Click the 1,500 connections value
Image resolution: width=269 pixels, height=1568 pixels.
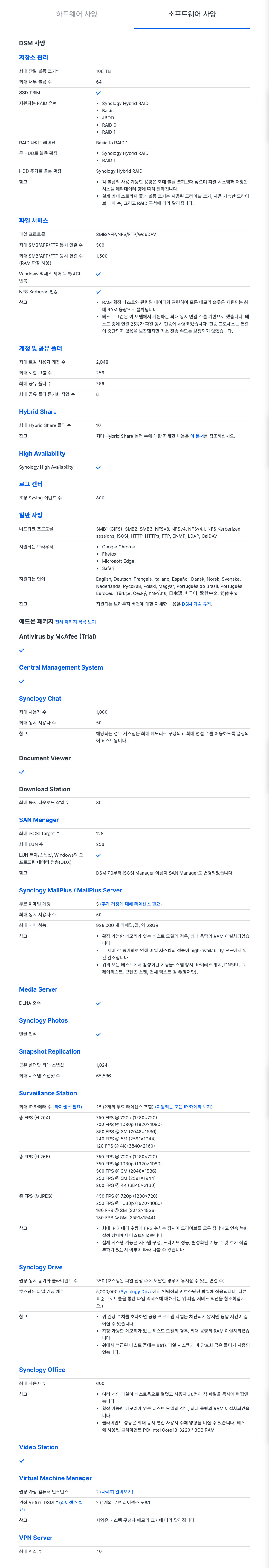coord(101,256)
